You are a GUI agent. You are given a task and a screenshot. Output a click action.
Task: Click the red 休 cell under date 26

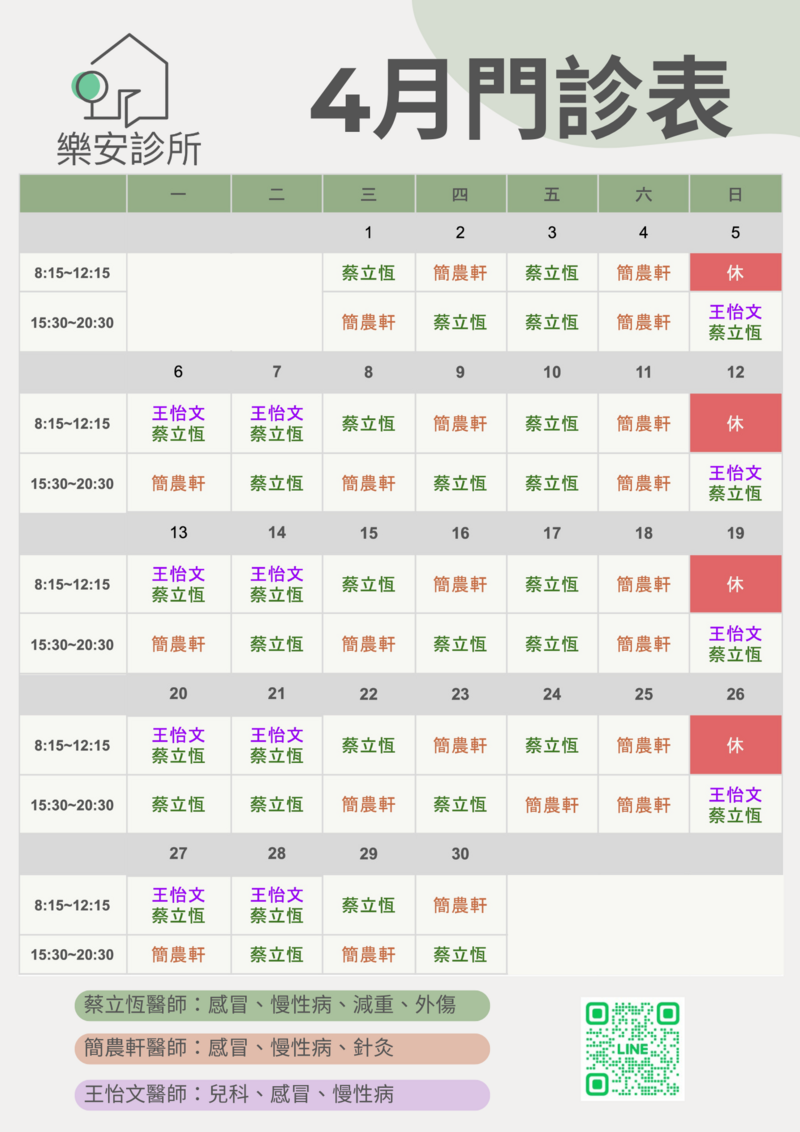click(735, 745)
